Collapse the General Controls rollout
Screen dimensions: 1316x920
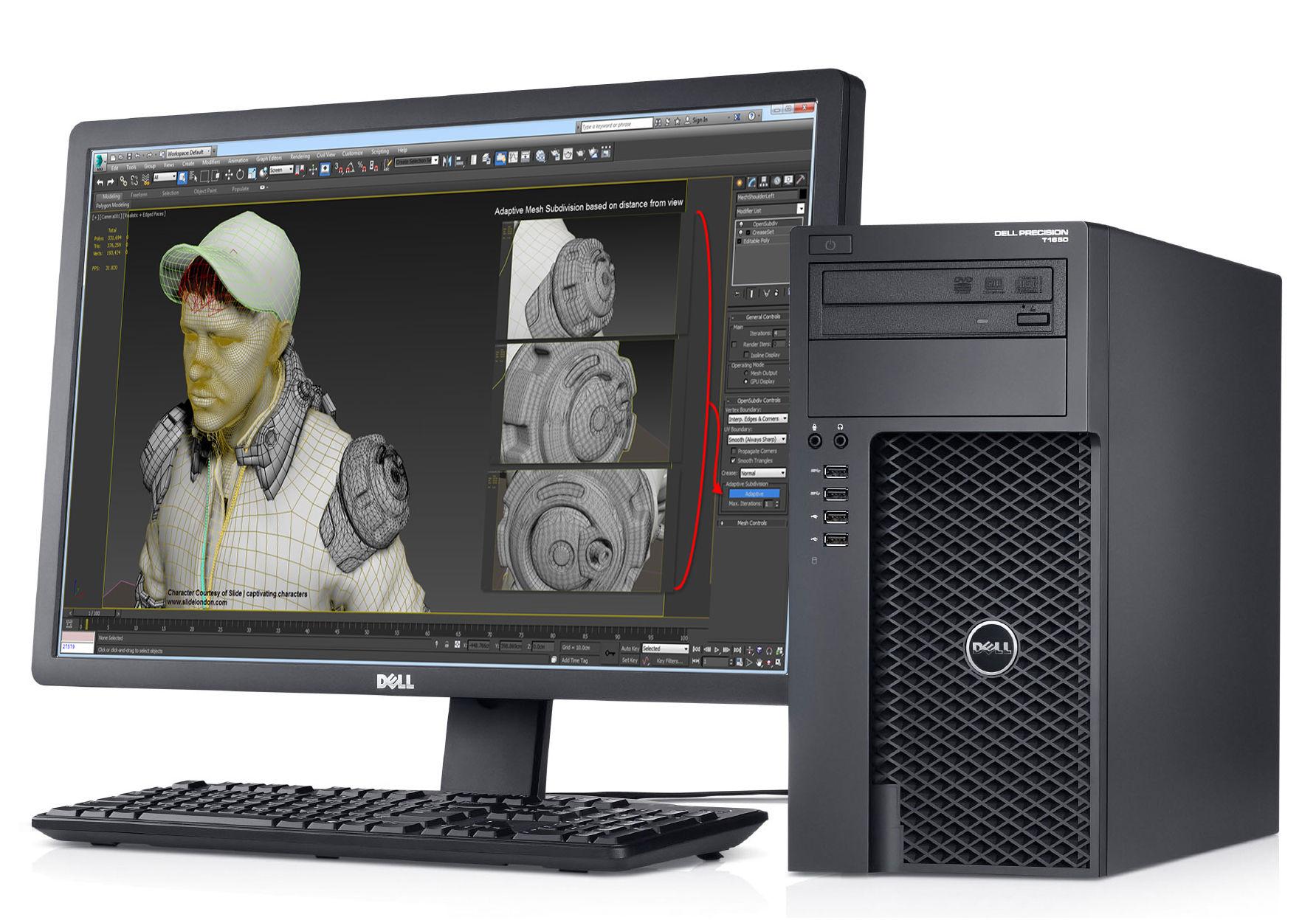[x=759, y=317]
